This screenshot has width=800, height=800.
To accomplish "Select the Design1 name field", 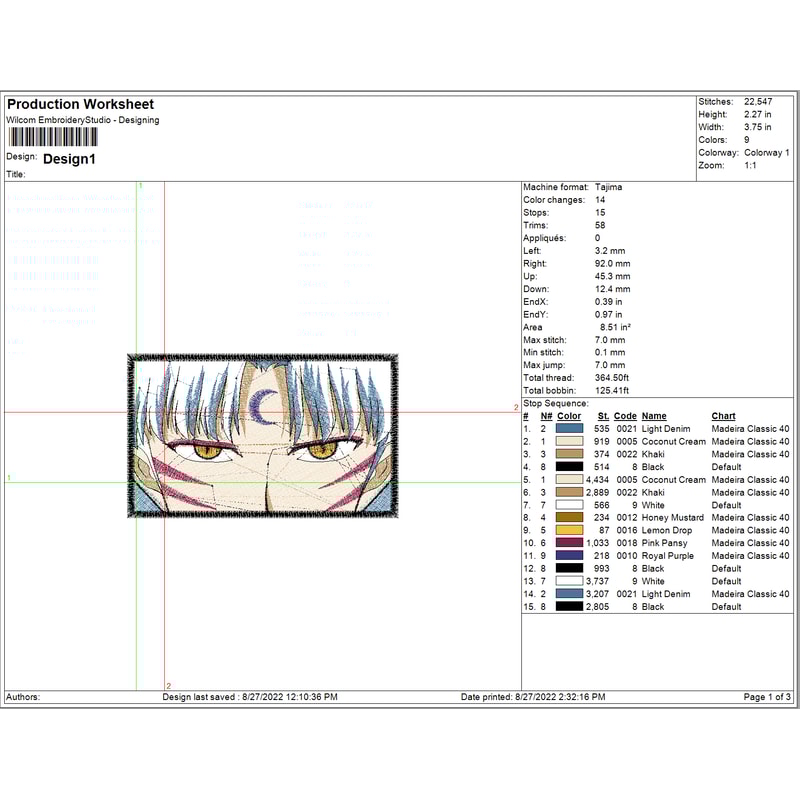I will point(70,158).
